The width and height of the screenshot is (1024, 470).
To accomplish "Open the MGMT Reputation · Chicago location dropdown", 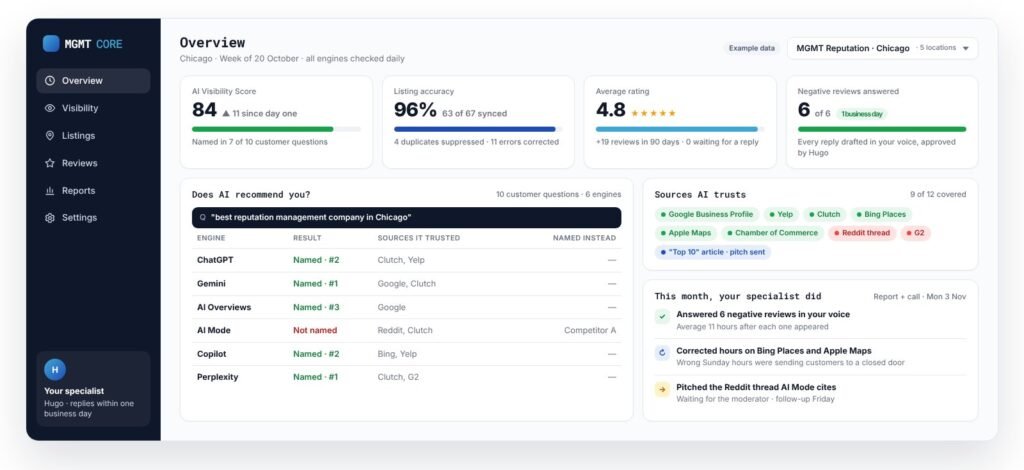I will (x=882, y=48).
